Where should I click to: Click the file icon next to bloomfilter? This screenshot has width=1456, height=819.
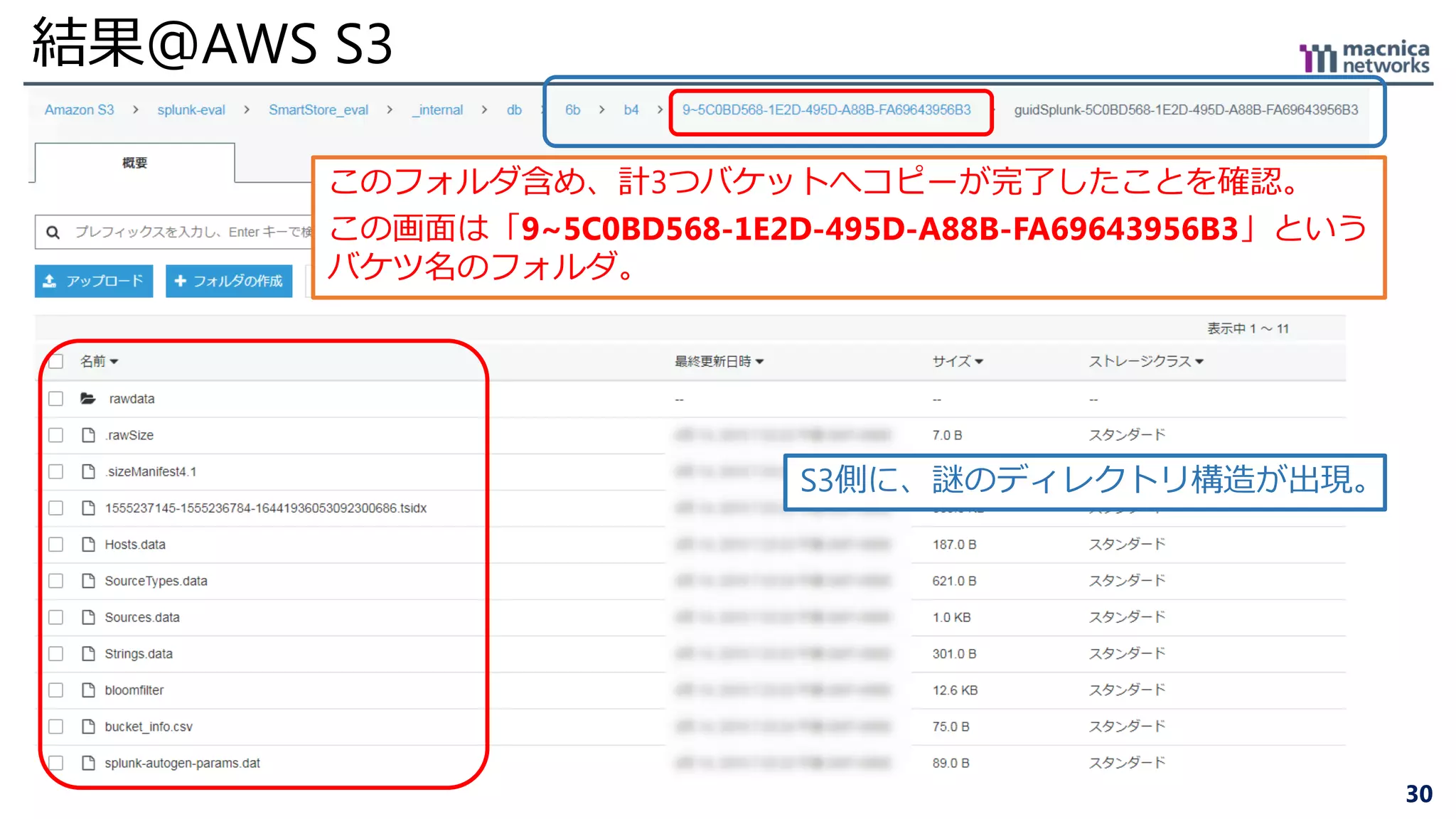89,690
